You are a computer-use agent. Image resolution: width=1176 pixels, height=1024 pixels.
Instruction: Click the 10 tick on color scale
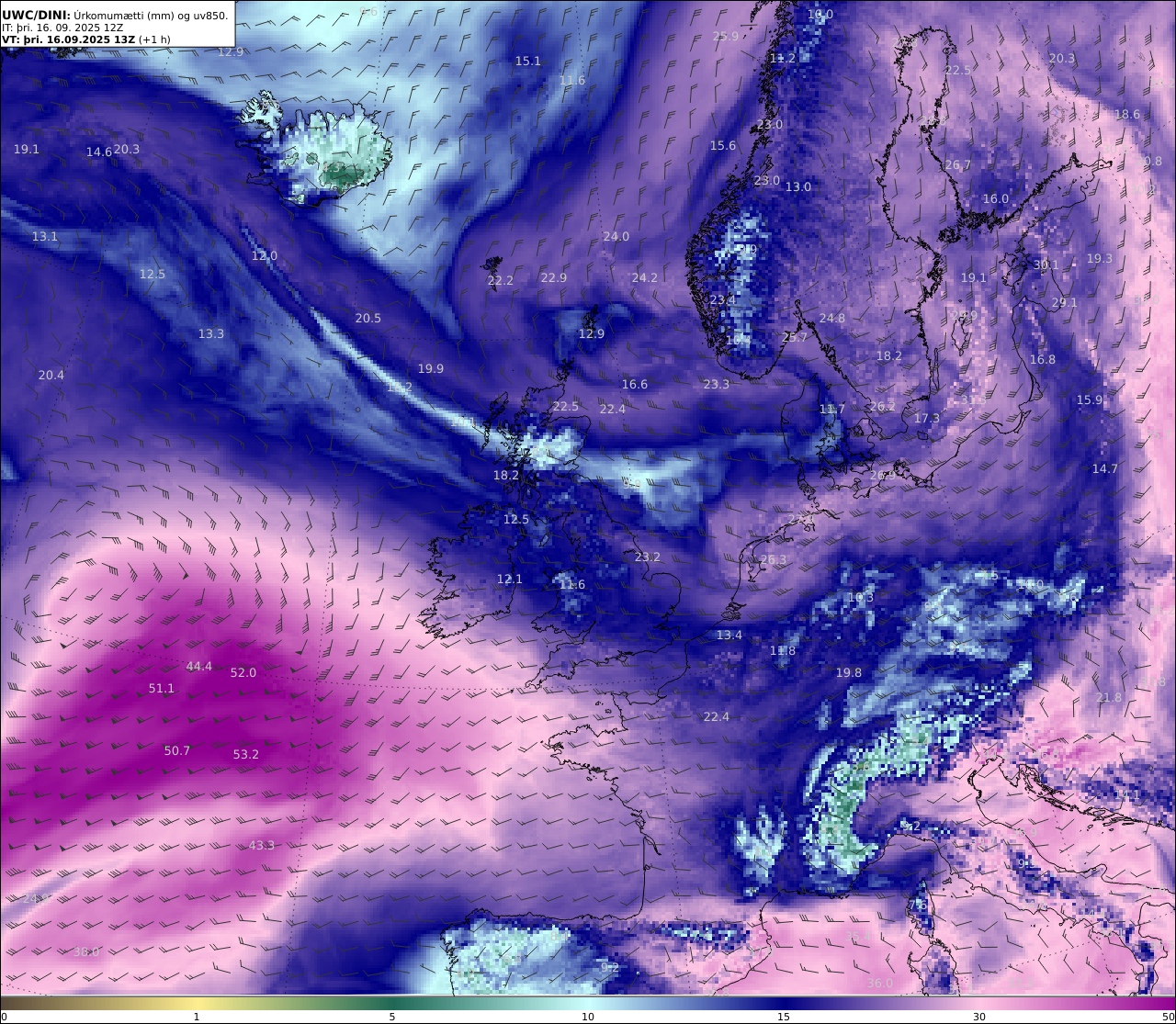pyautogui.click(x=587, y=1017)
